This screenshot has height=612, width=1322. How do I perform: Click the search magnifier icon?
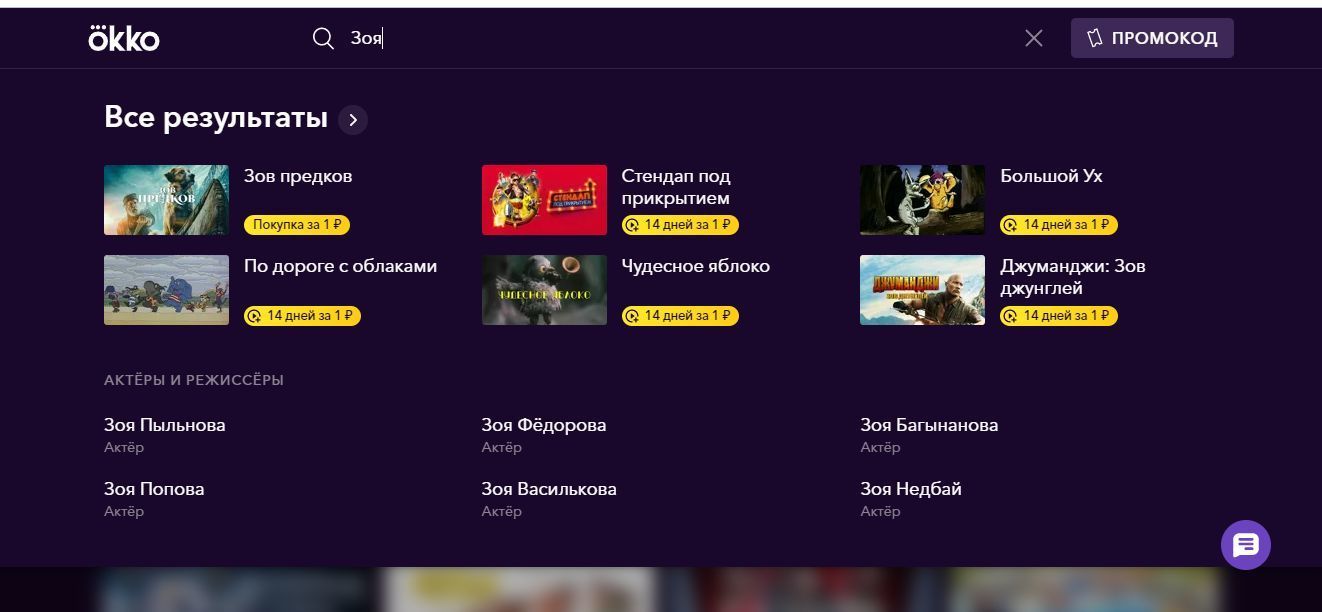point(323,38)
